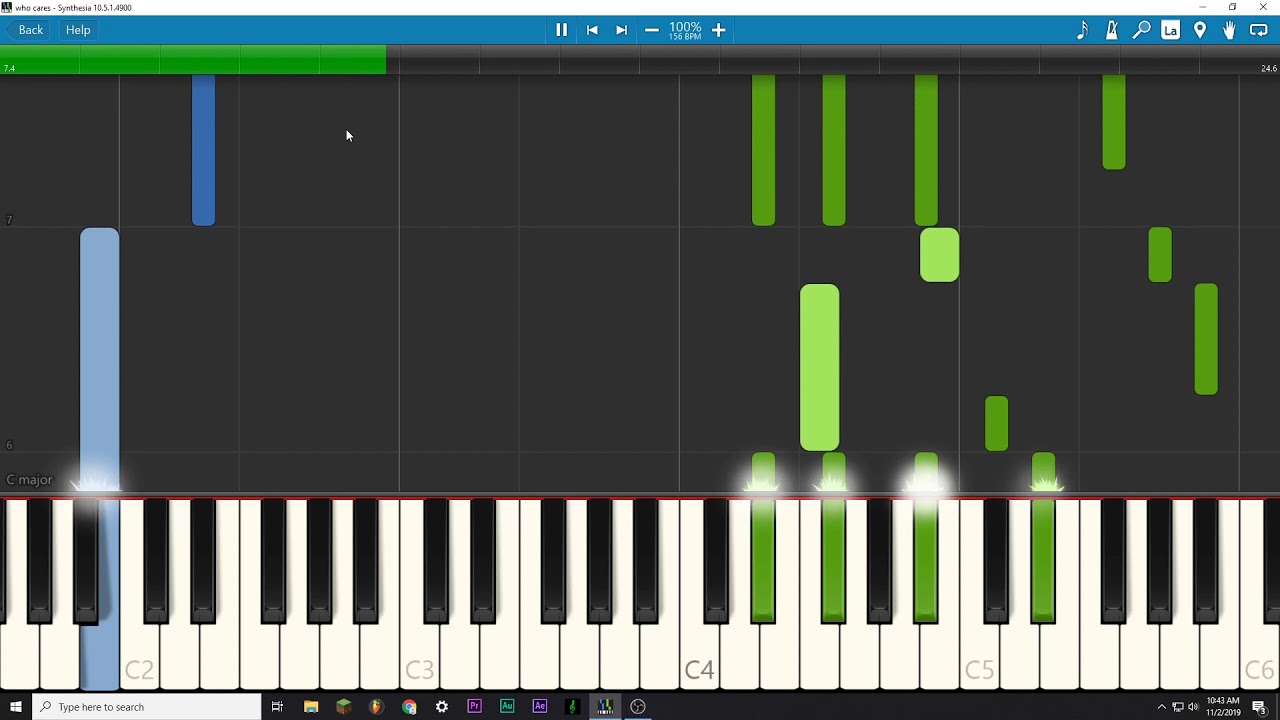Open the bookmarks pin icon
The image size is (1280, 720).
[1200, 30]
